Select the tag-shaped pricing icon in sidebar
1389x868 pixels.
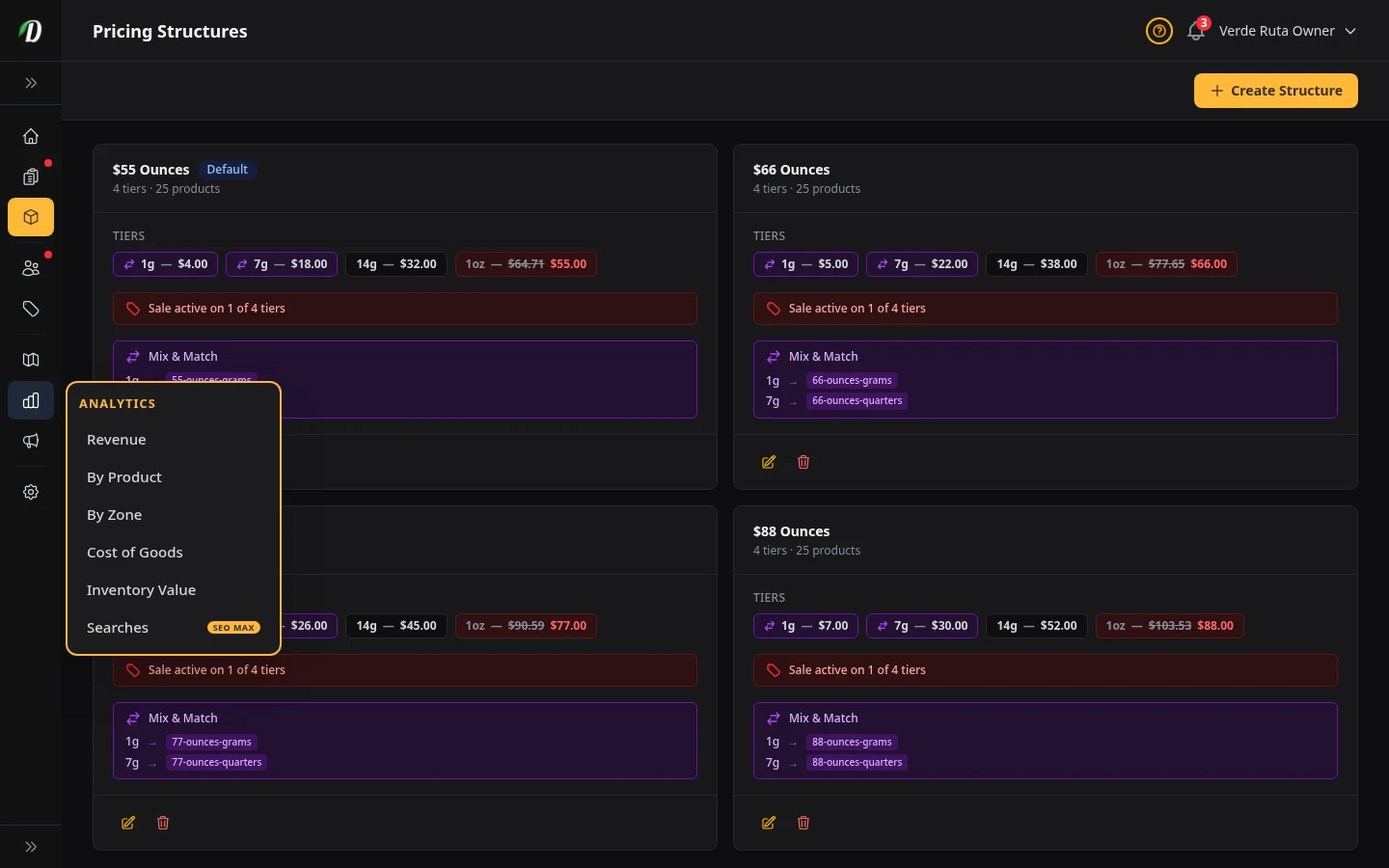pyautogui.click(x=31, y=309)
